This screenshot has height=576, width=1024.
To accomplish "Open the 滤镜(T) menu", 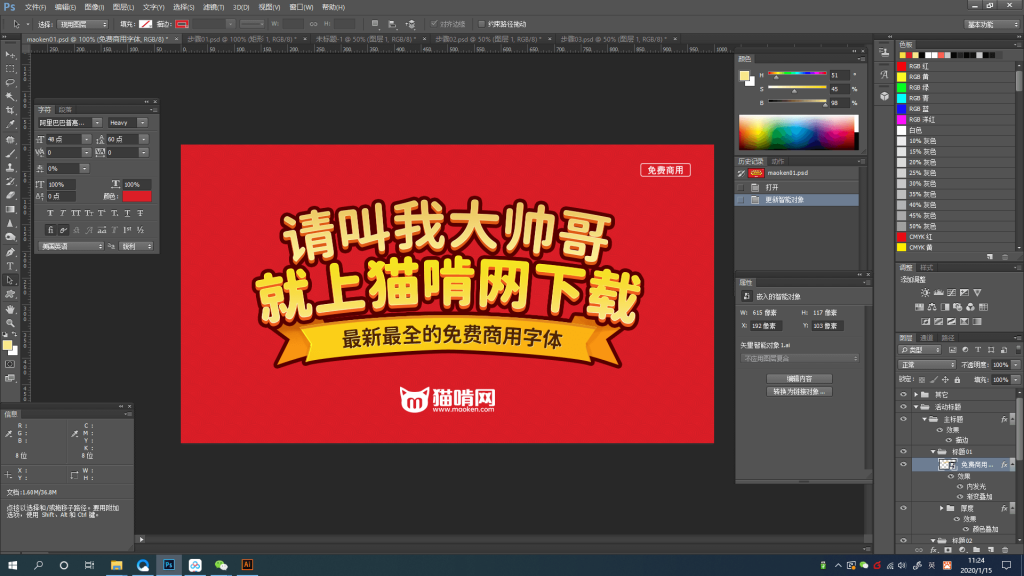I will pos(214,7).
